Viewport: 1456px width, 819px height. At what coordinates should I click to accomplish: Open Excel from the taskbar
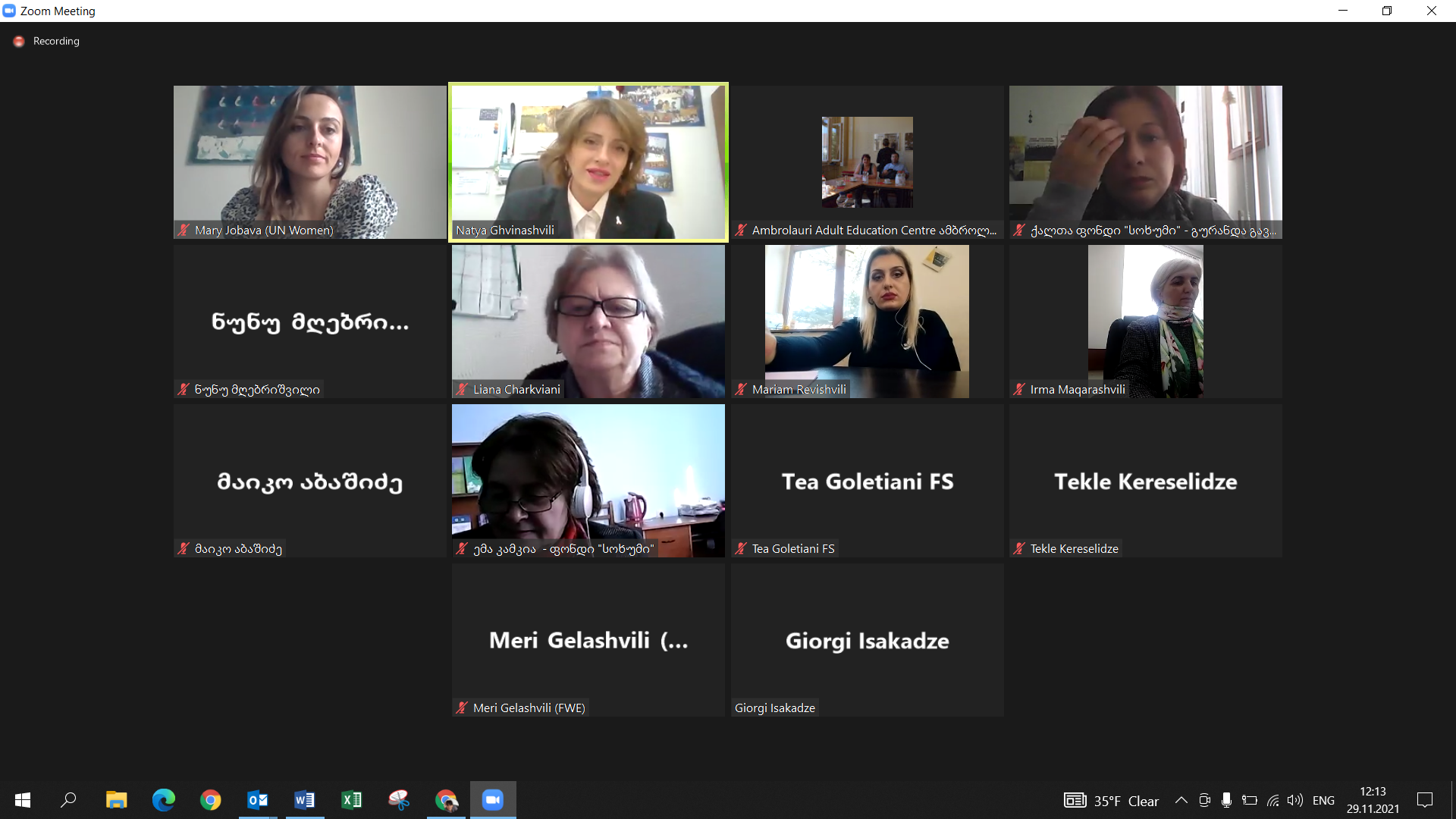coord(351,800)
